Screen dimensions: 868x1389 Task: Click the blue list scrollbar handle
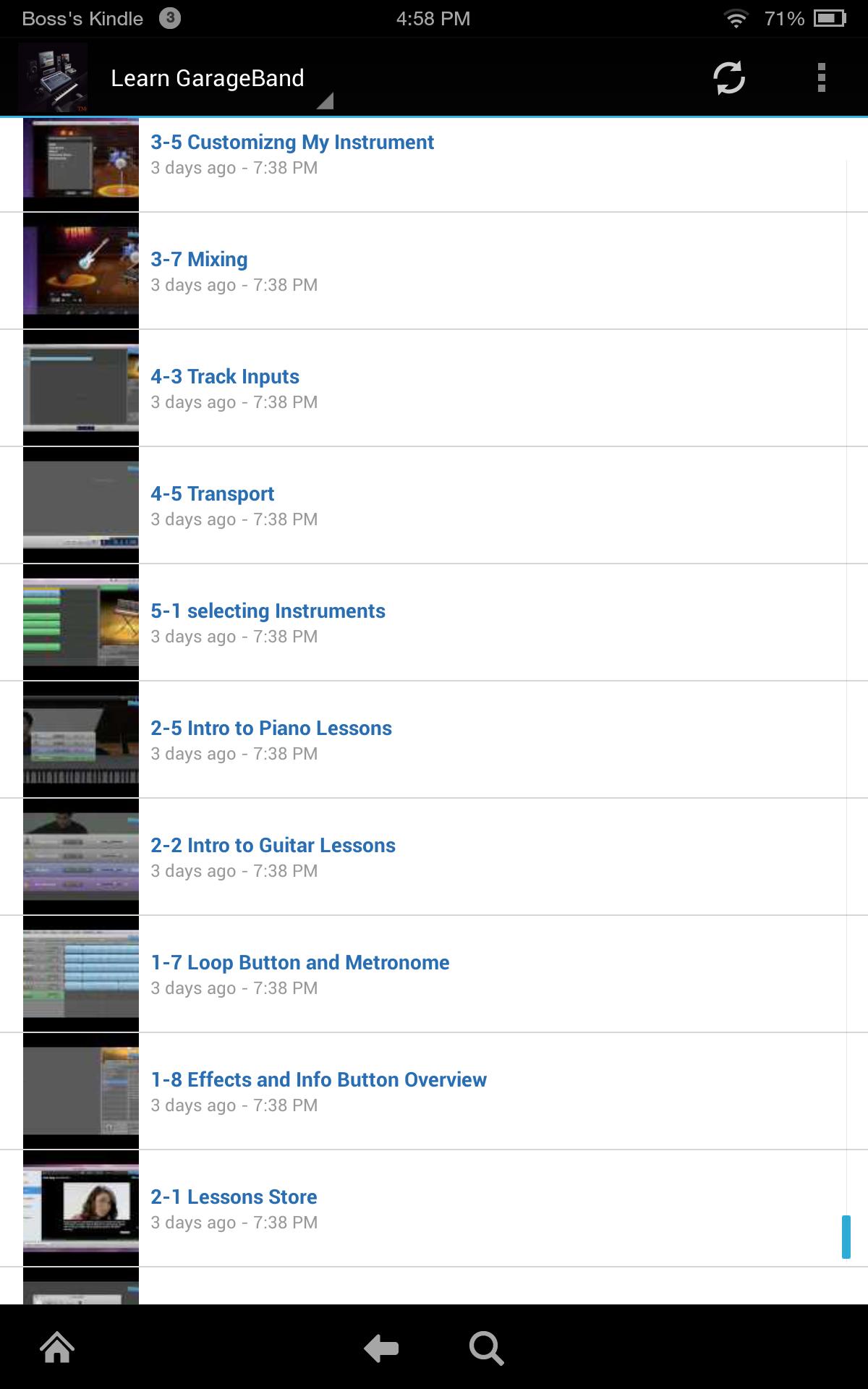point(846,1237)
